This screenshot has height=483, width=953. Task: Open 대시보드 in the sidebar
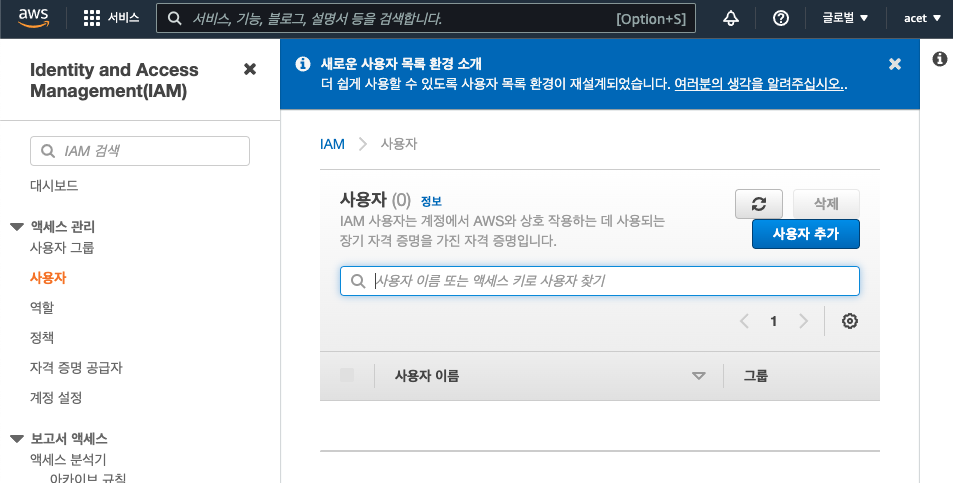click(x=54, y=185)
